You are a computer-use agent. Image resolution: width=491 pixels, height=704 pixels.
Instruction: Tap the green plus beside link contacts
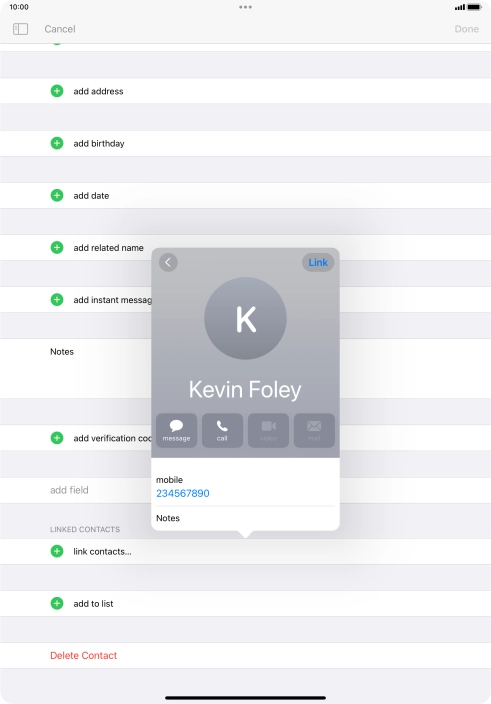pos(57,551)
